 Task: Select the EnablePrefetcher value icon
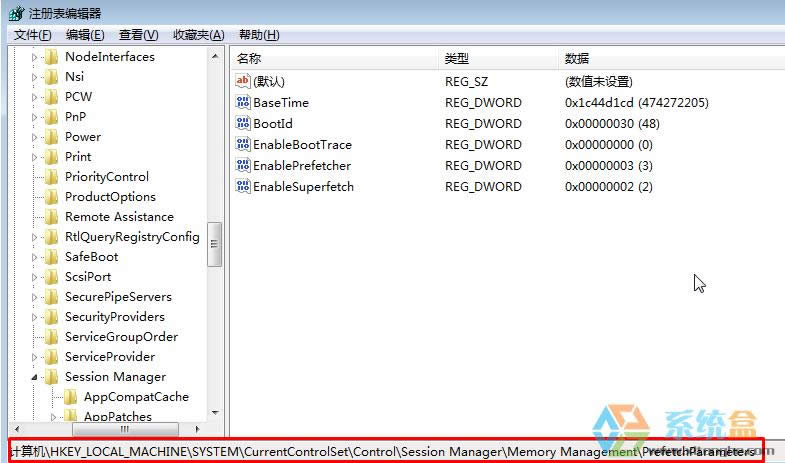[x=242, y=165]
